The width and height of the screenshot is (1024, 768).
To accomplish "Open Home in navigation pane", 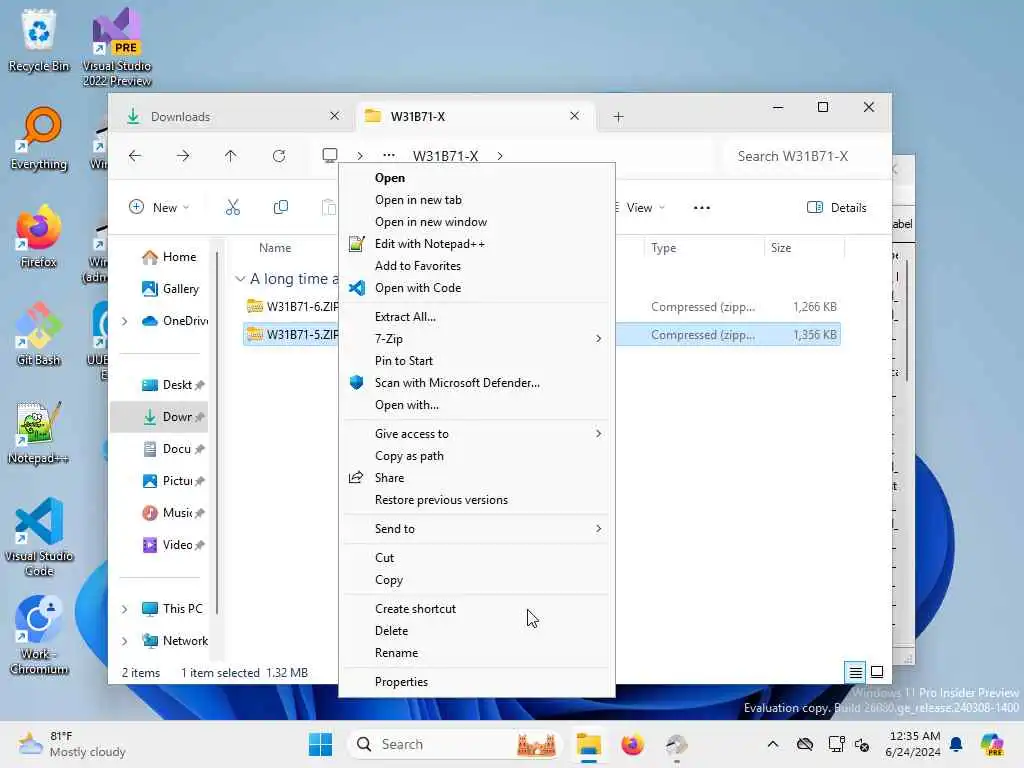I will 168,257.
